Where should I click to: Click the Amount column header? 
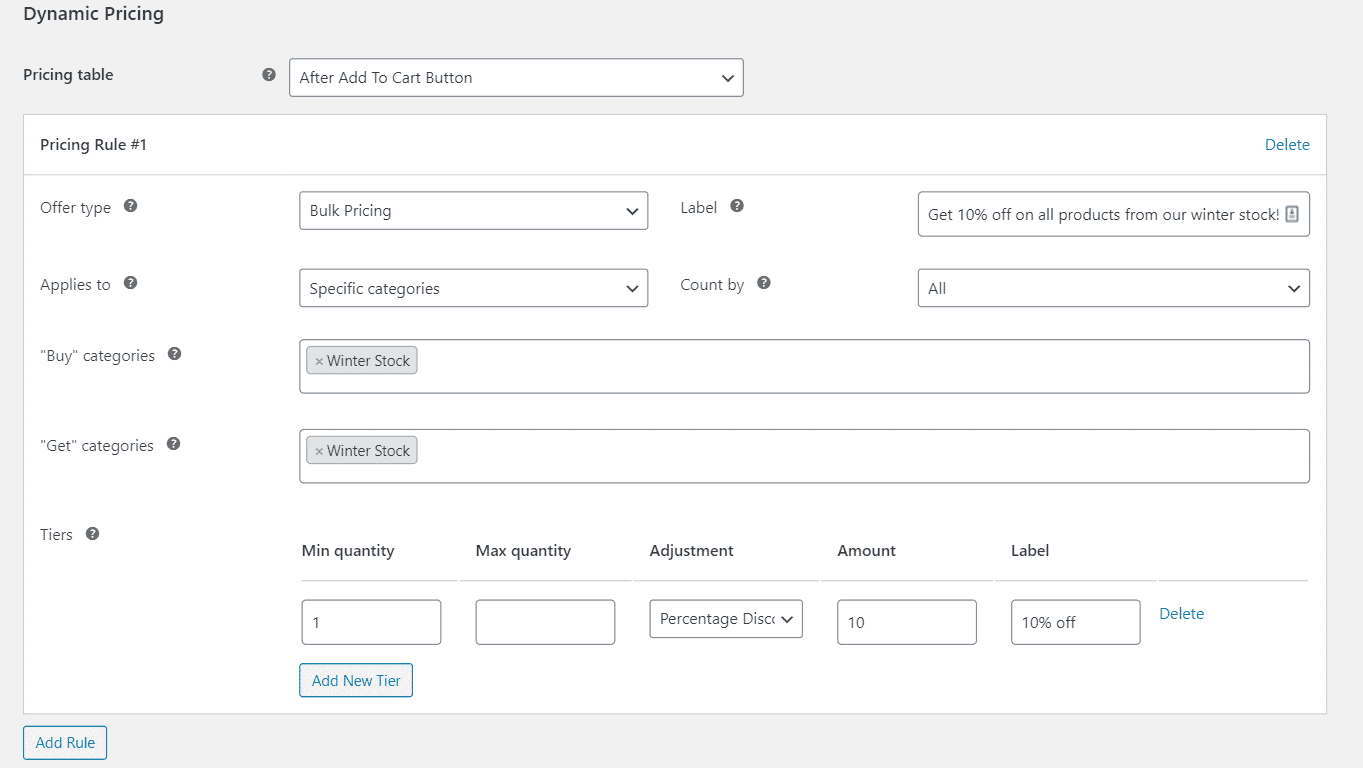867,551
